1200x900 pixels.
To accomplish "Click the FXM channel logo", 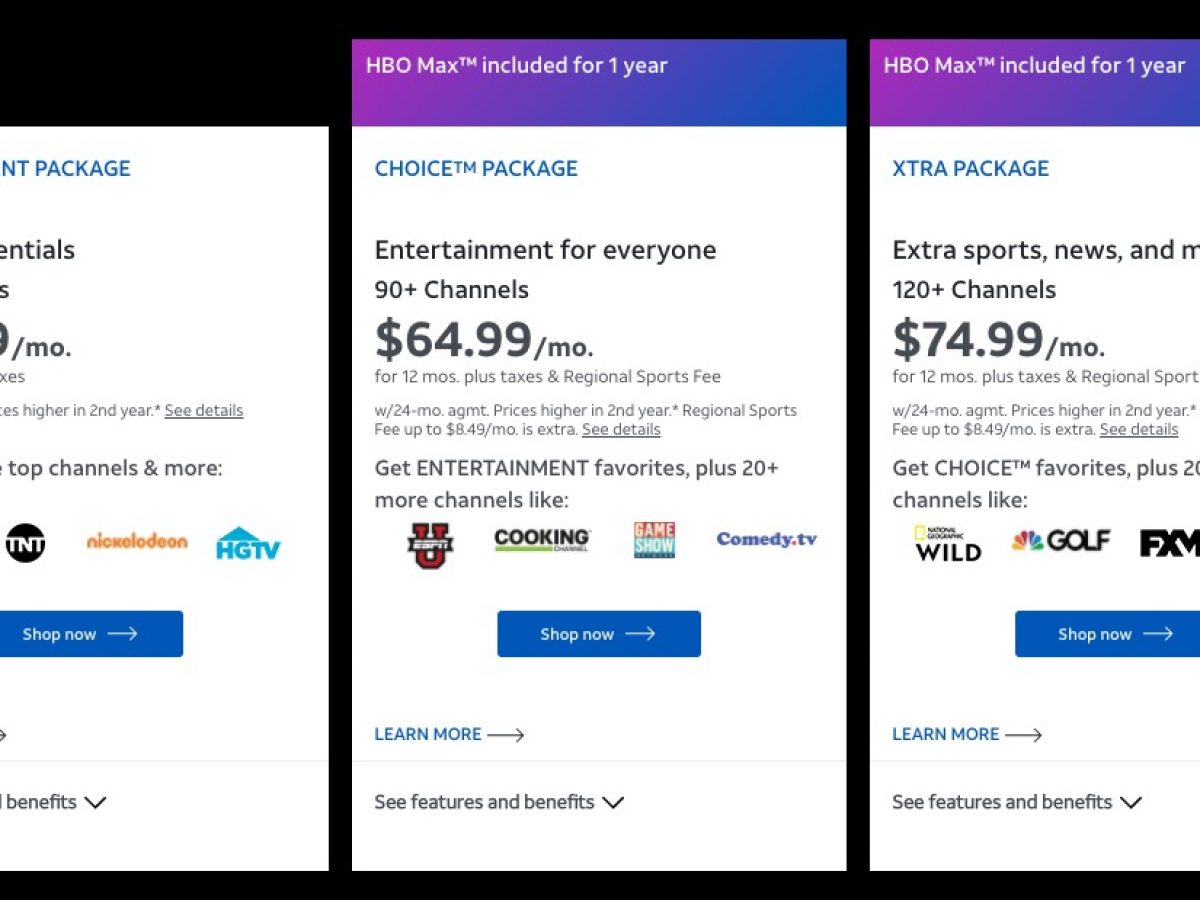I will tap(1170, 543).
